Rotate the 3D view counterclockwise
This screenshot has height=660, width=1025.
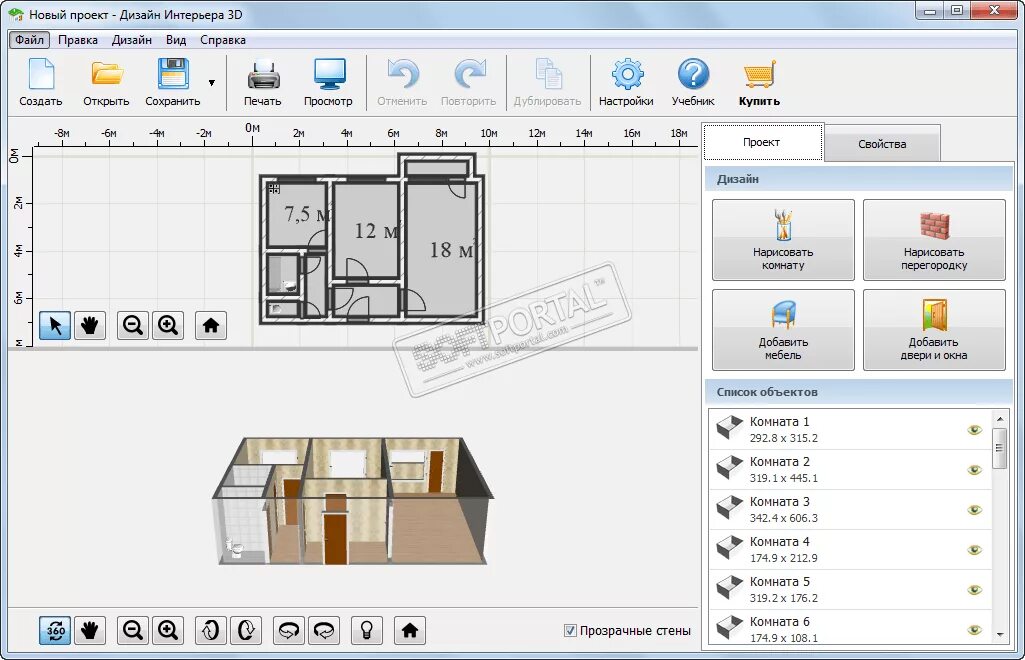pyautogui.click(x=288, y=631)
